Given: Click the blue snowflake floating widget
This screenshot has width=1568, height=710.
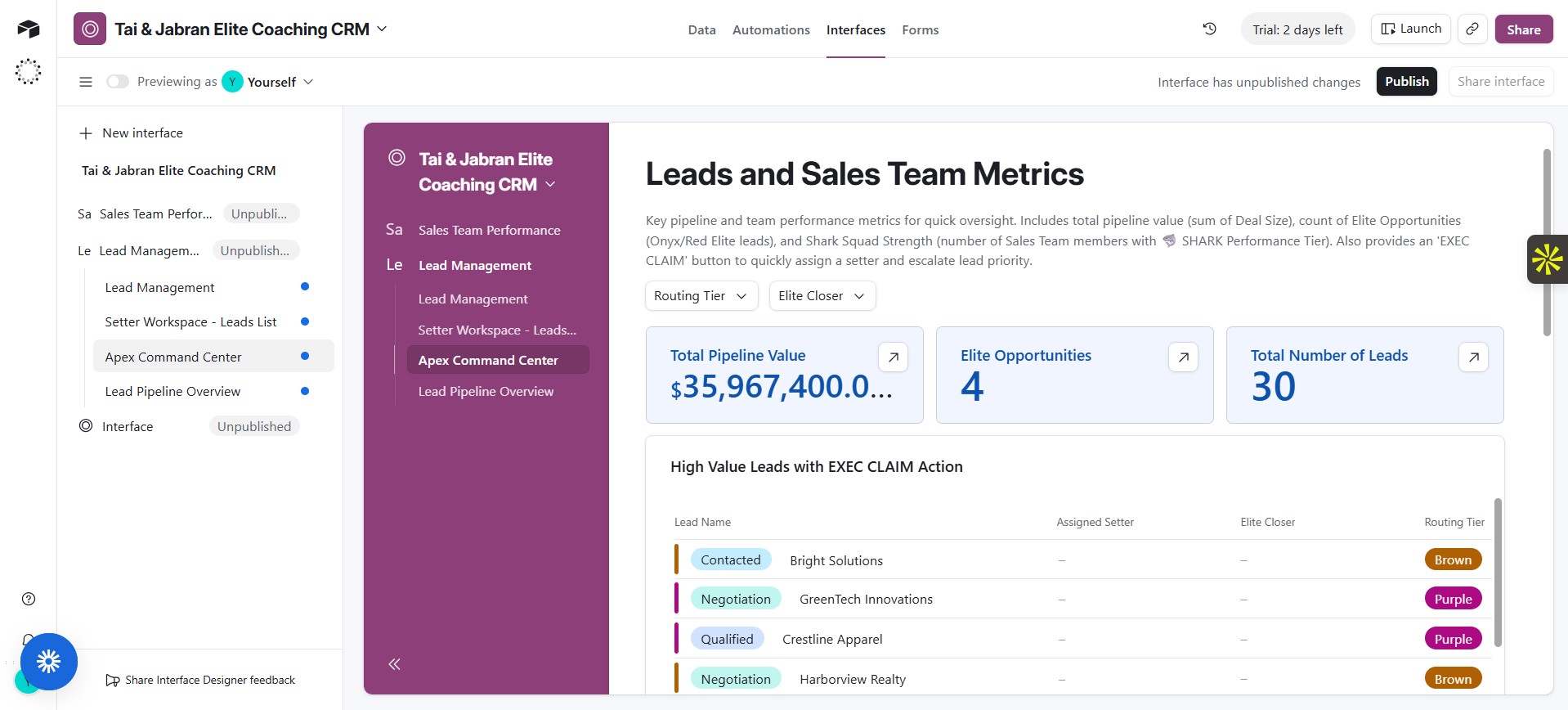Looking at the screenshot, I should pos(49,662).
